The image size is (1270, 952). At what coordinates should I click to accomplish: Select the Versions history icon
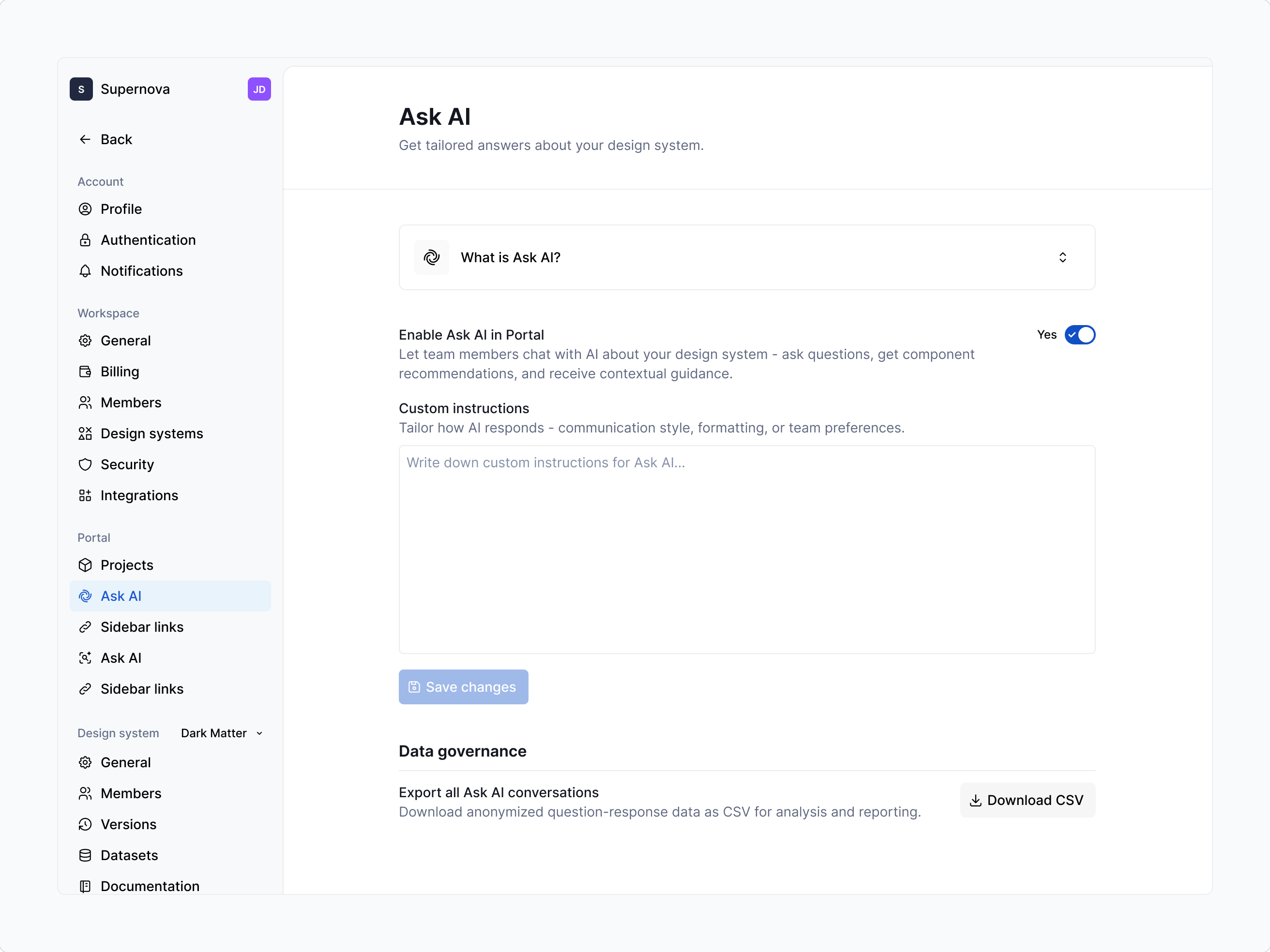[85, 825]
